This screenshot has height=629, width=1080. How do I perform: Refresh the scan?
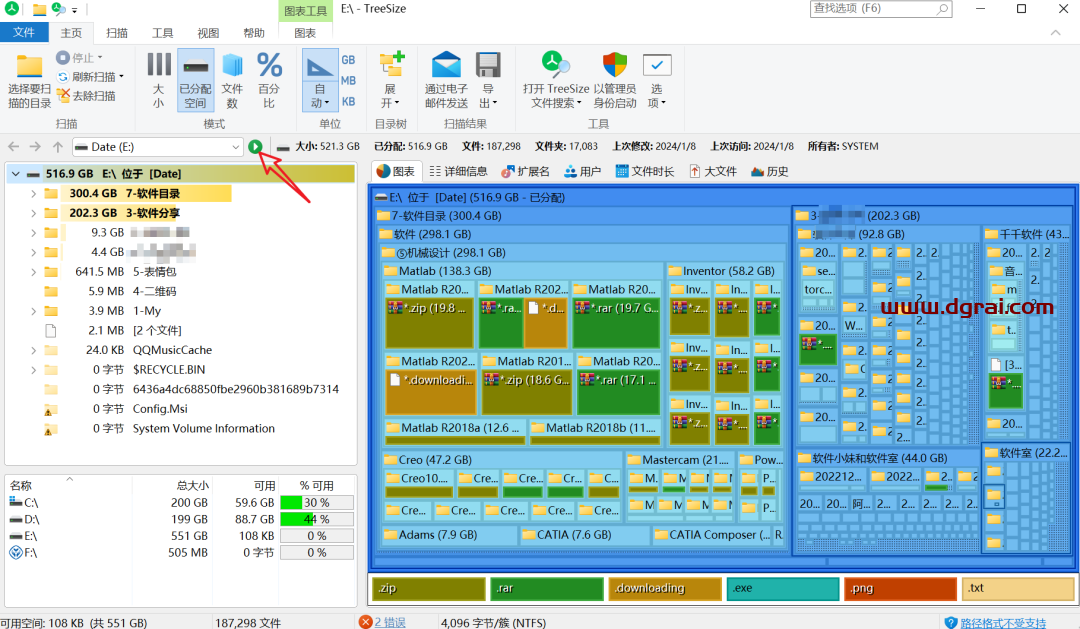(90, 76)
